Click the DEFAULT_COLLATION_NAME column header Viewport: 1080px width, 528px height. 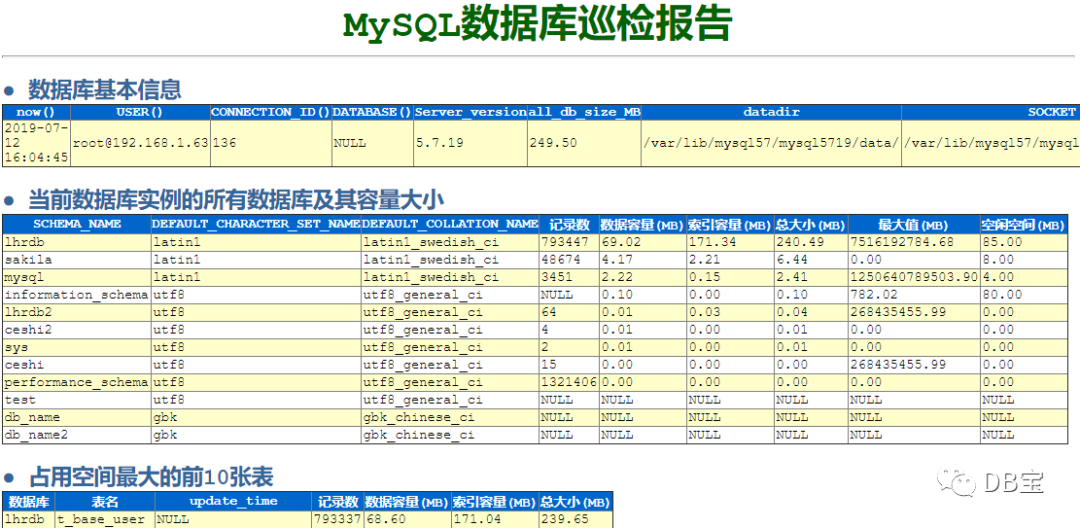click(x=450, y=224)
